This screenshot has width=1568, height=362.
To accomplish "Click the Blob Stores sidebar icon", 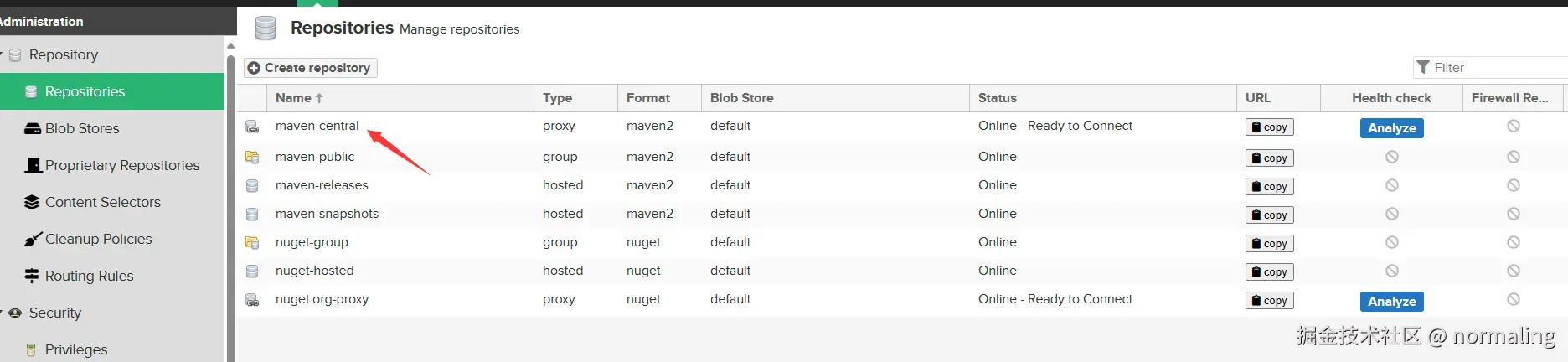I will 33,128.
